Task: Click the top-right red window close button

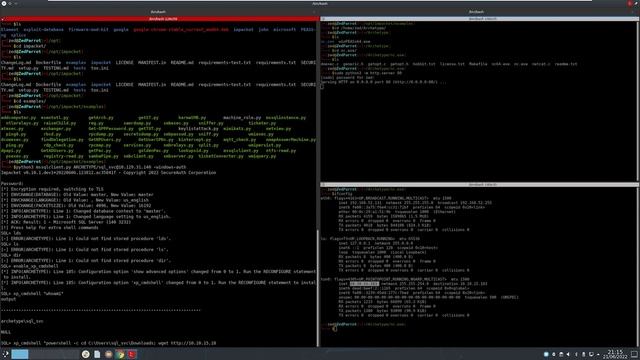Action: click(630, 3)
